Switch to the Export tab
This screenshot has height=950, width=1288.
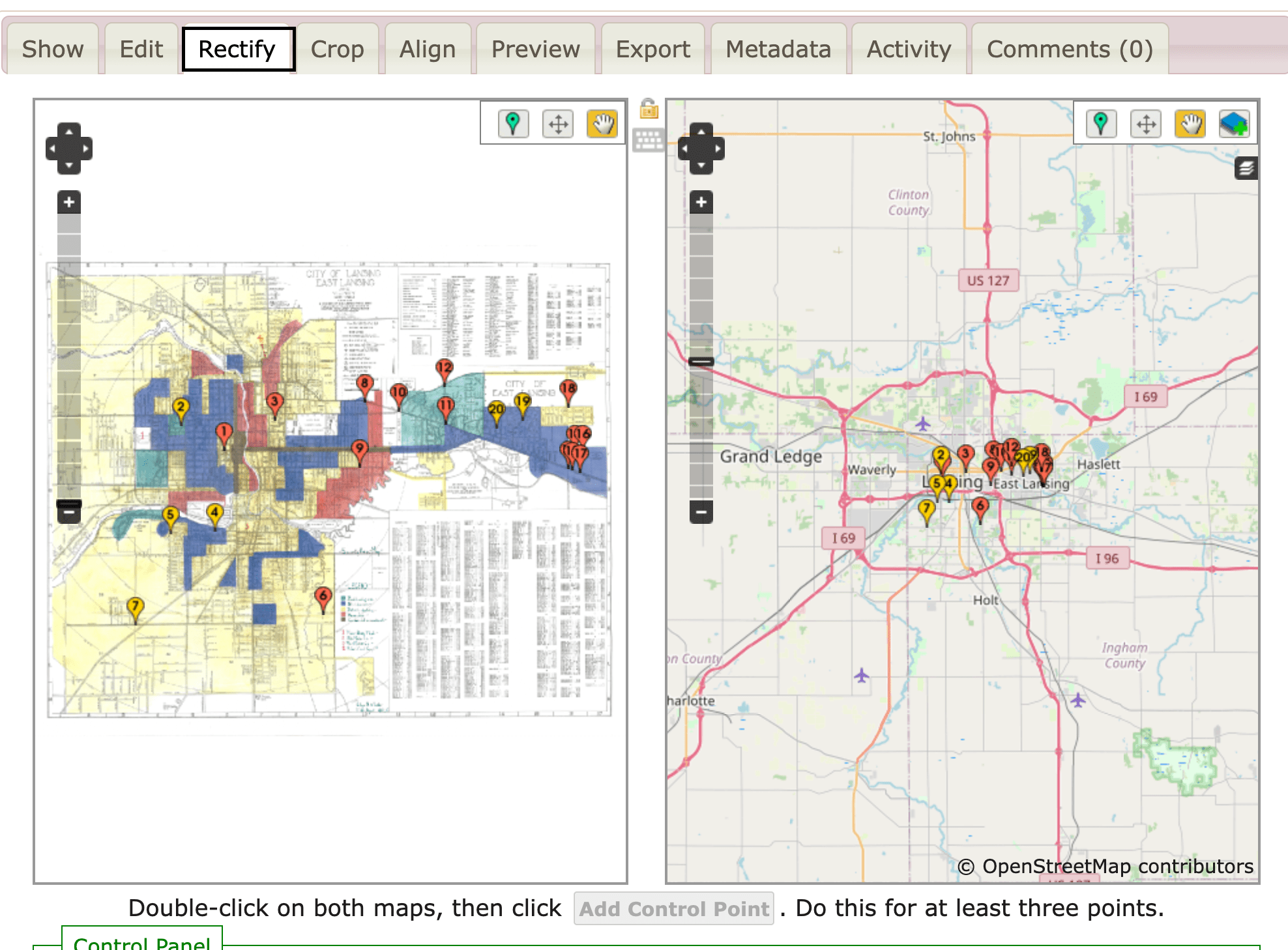[x=652, y=50]
